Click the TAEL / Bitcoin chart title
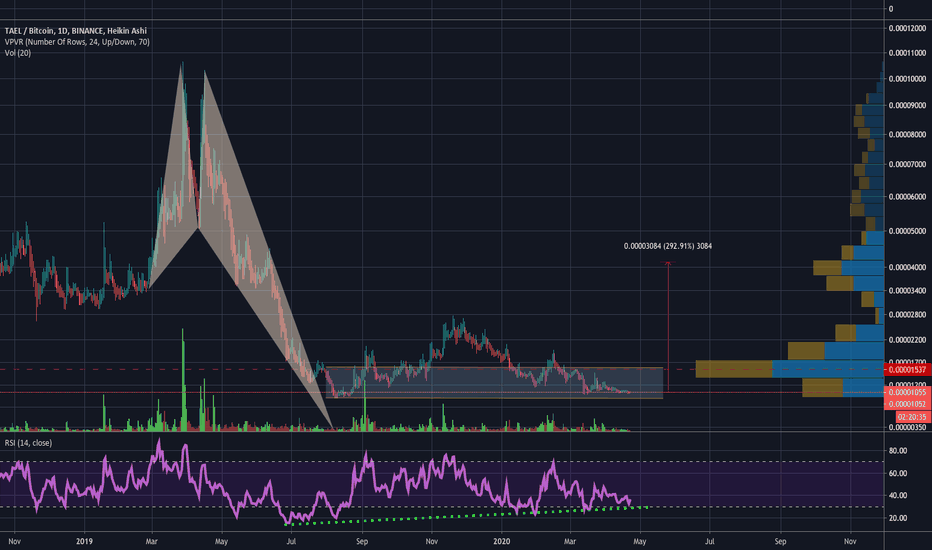The height and width of the screenshot is (550, 932). pos(75,31)
